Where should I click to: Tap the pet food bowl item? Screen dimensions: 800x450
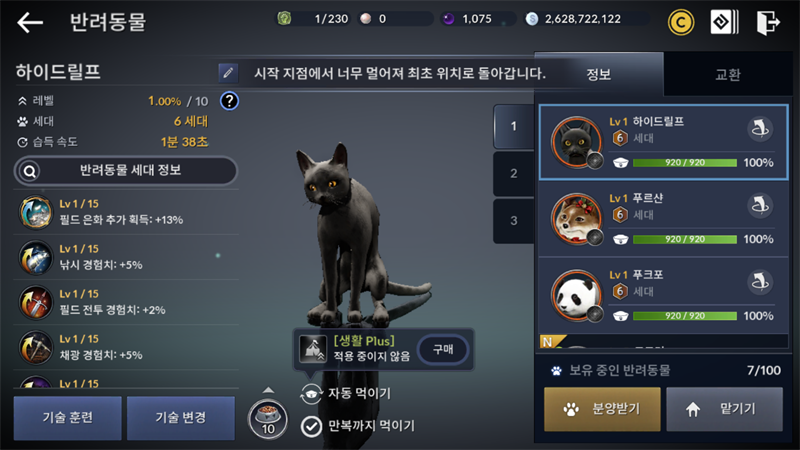(268, 419)
